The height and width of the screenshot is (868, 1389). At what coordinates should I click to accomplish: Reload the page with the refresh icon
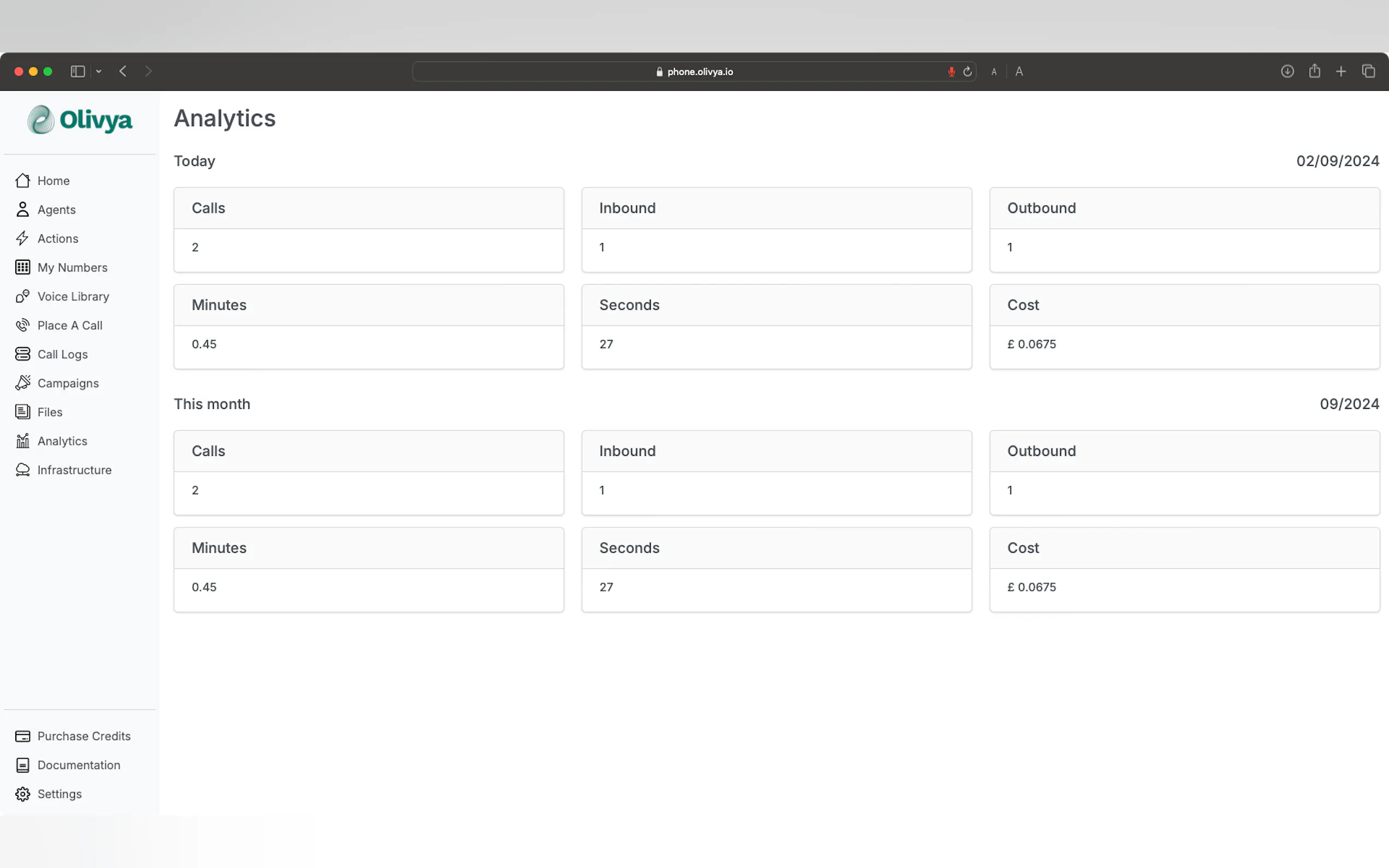pos(967,72)
